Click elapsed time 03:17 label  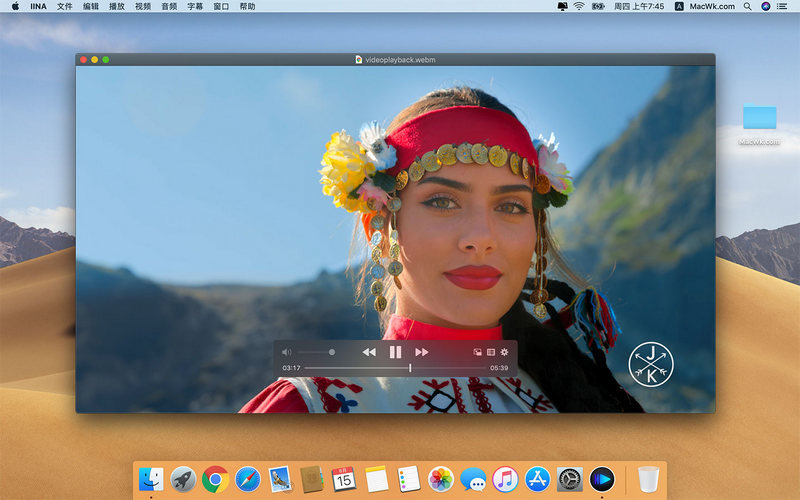(291, 368)
